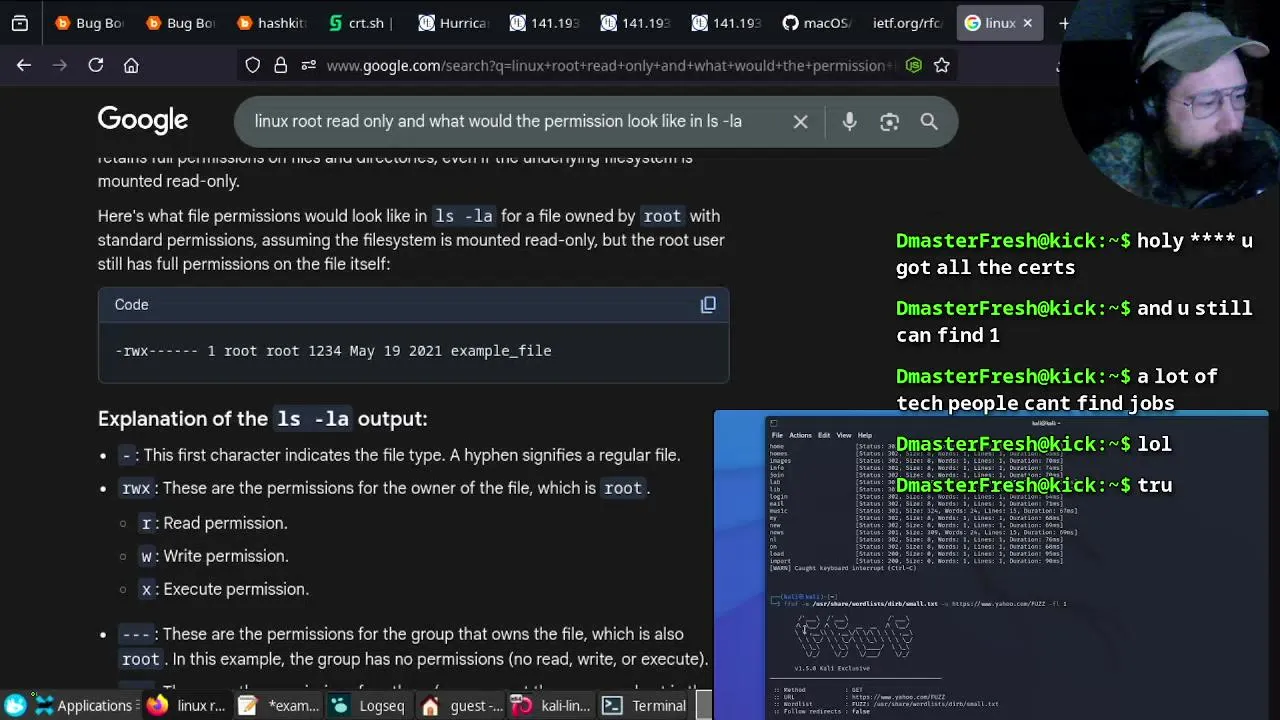Switch to the 'kali-lin...' taskbar window

click(x=552, y=705)
